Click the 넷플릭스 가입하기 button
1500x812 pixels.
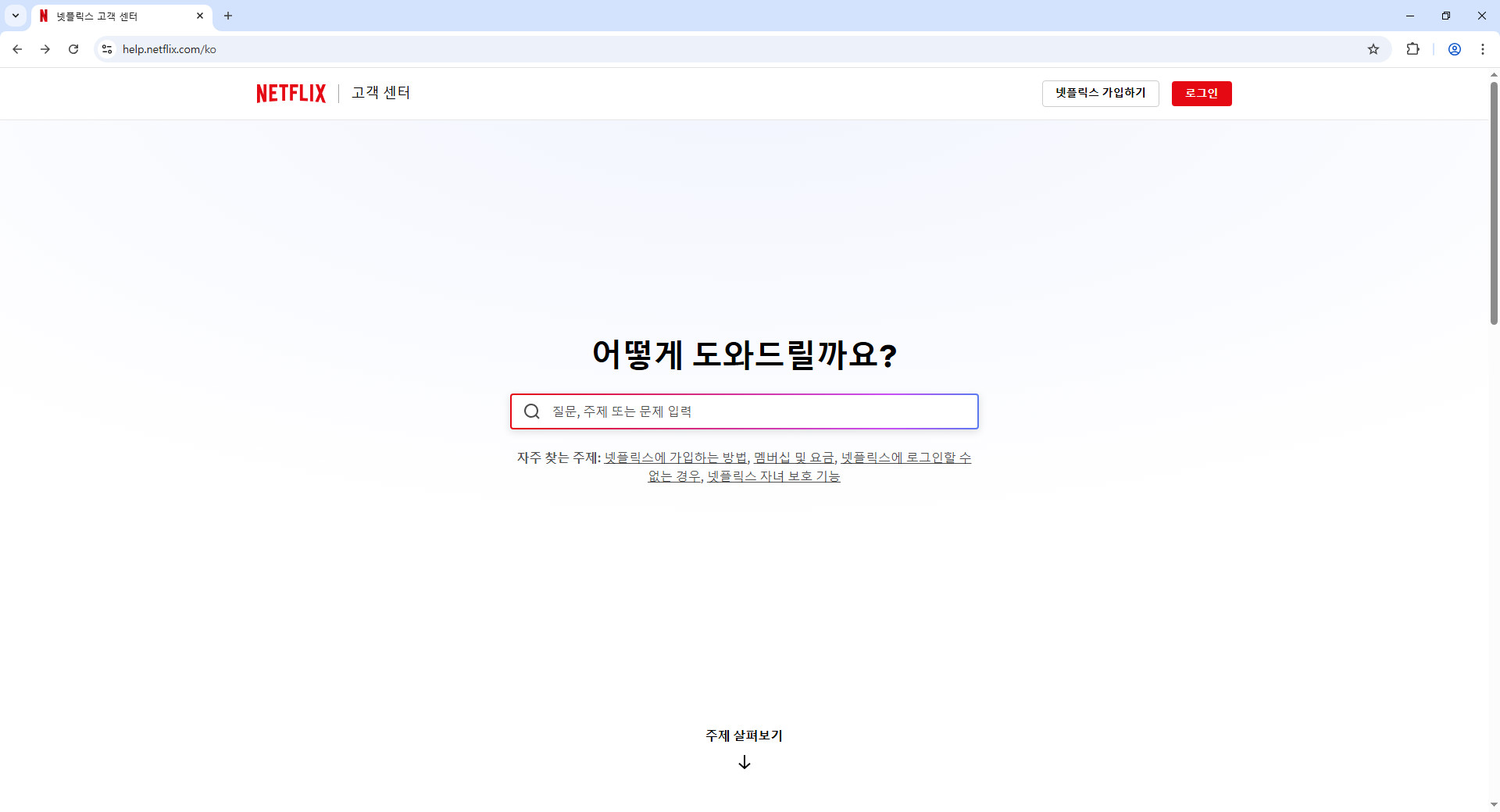click(x=1100, y=93)
